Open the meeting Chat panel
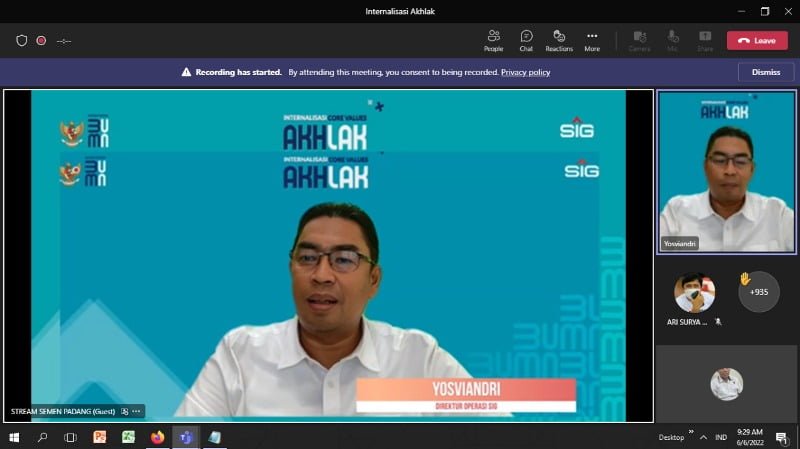Image resolution: width=800 pixels, height=449 pixels. 526,40
